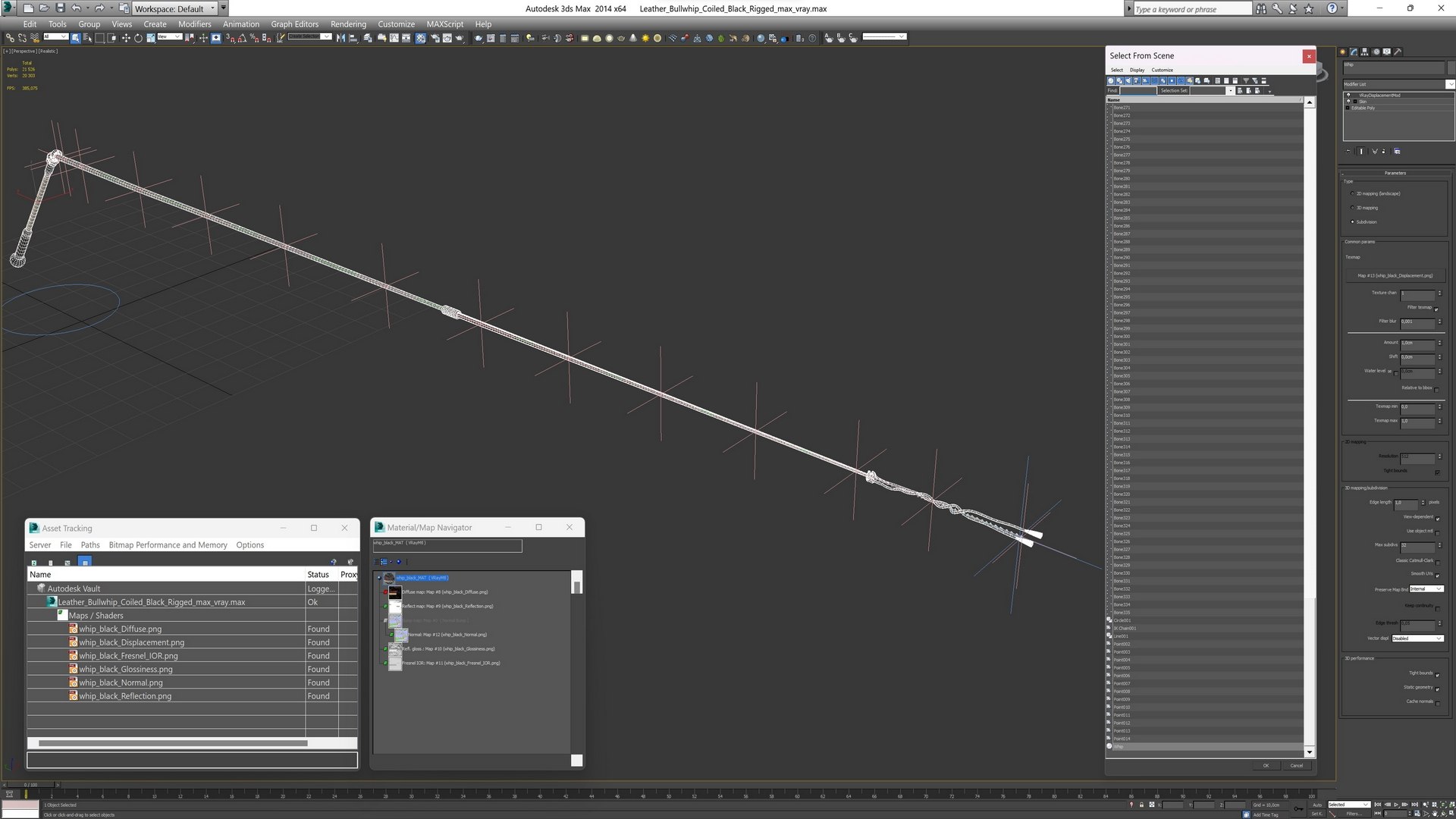Click the Mirror tool icon

pos(340,37)
